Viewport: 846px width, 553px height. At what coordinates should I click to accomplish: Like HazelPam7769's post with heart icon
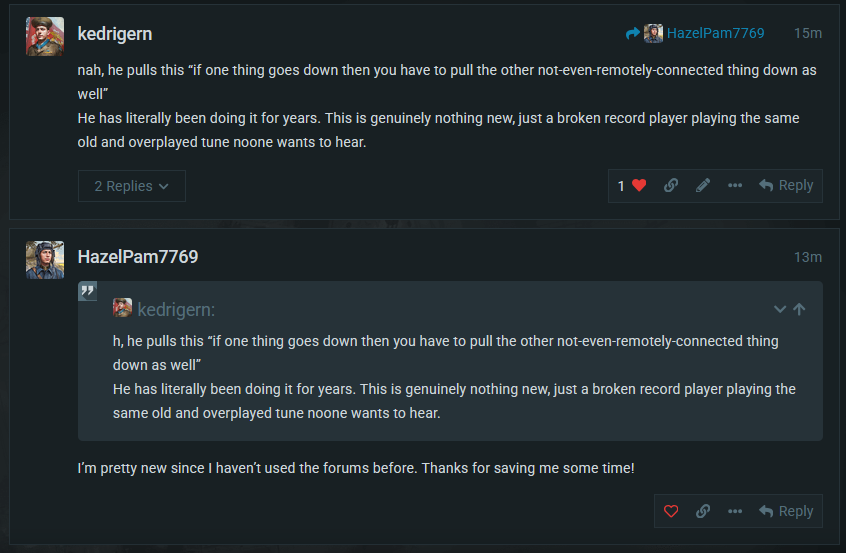(x=671, y=511)
